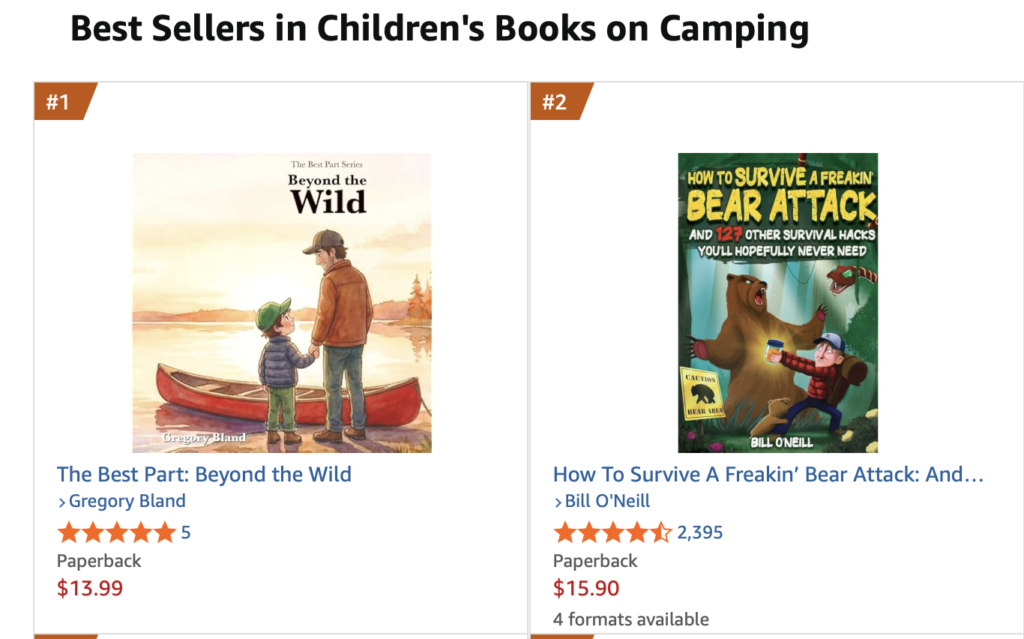
Task: Open the 2,395 ratings count link
Action: pyautogui.click(x=700, y=533)
